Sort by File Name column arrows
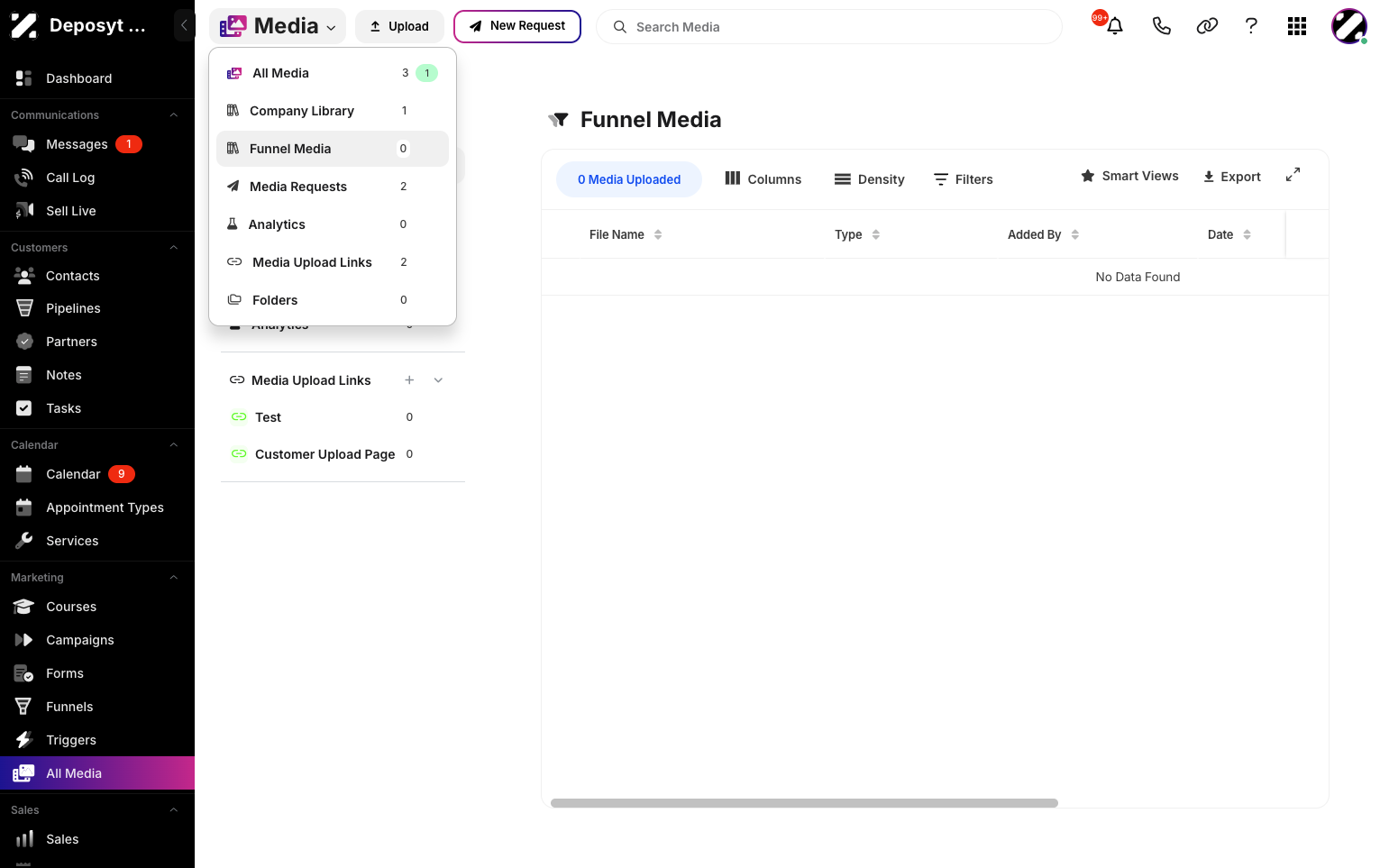Screen dimensions: 1389x868 [x=658, y=234]
